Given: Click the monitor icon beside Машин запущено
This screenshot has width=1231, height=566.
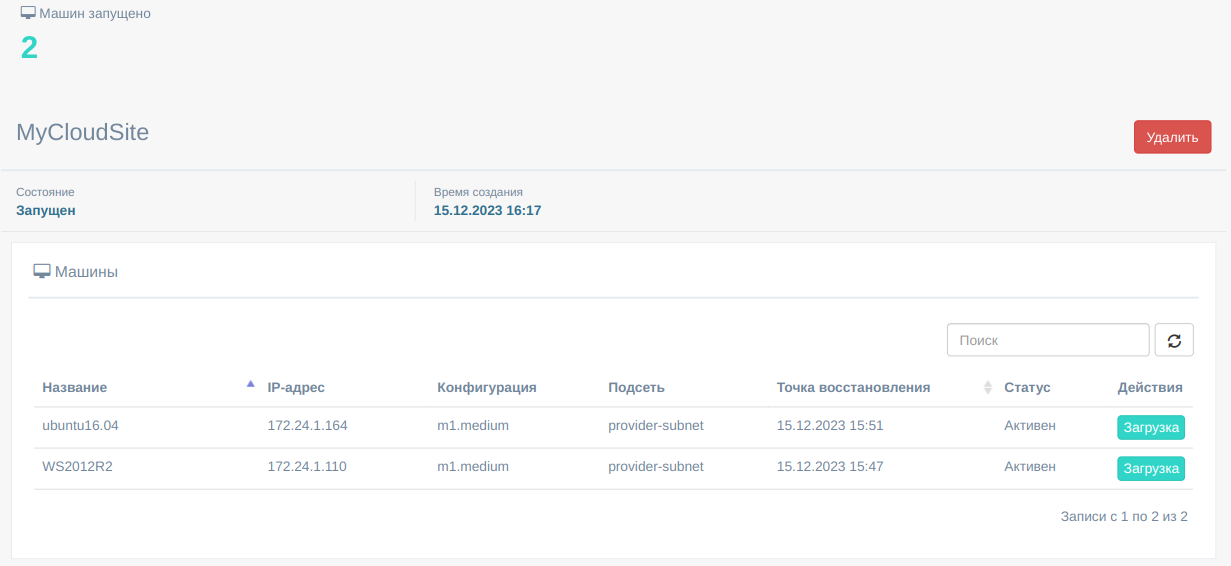Looking at the screenshot, I should pos(28,14).
